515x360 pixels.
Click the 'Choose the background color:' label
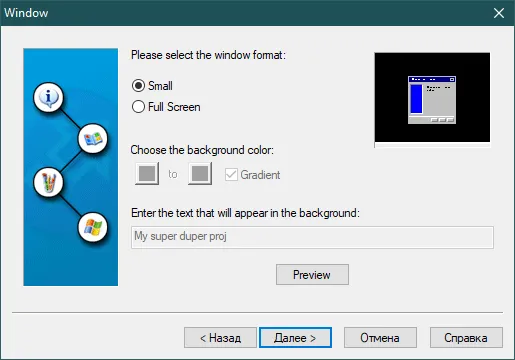202,150
